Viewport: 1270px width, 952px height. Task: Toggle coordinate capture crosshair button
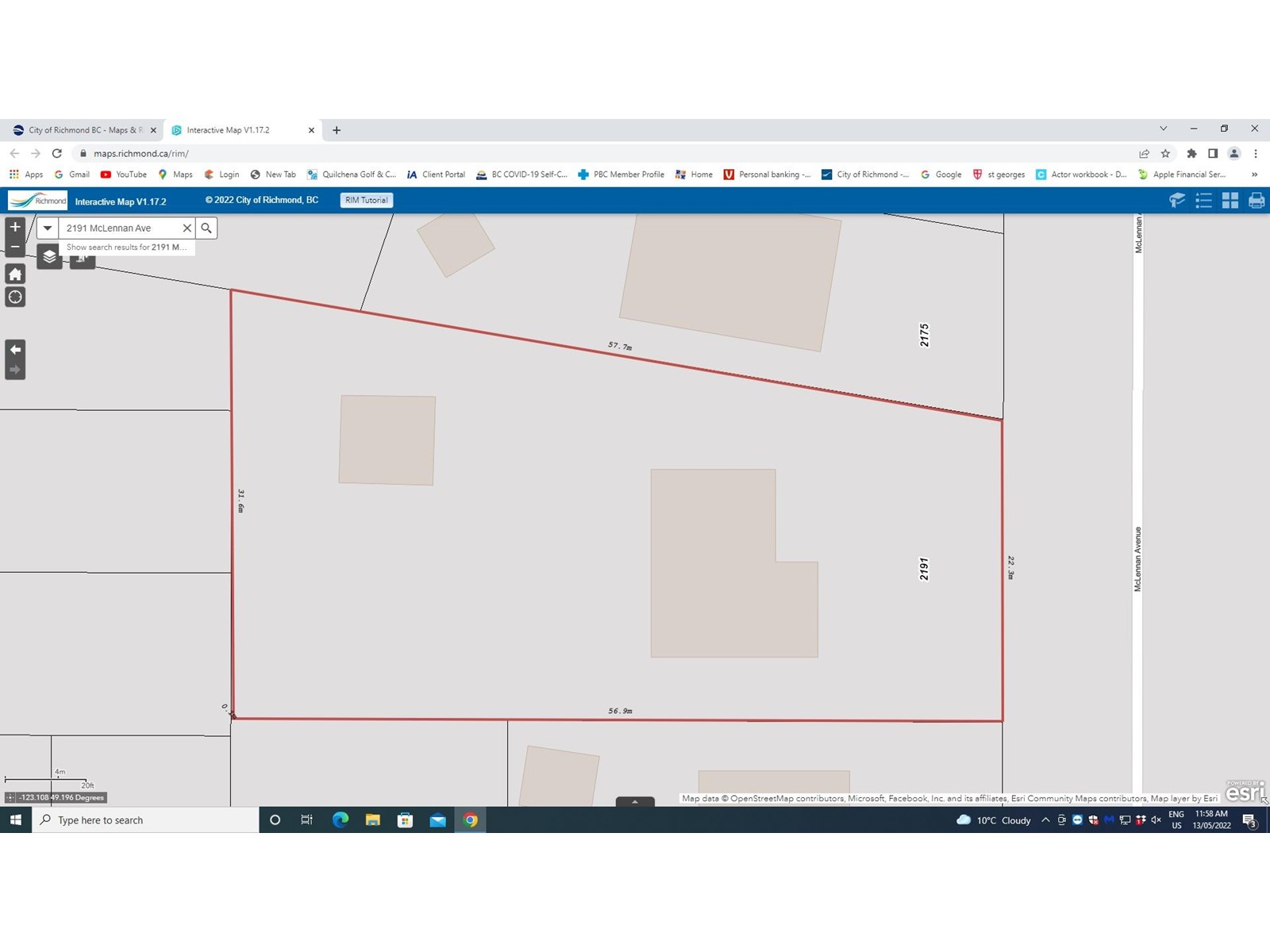point(10,797)
